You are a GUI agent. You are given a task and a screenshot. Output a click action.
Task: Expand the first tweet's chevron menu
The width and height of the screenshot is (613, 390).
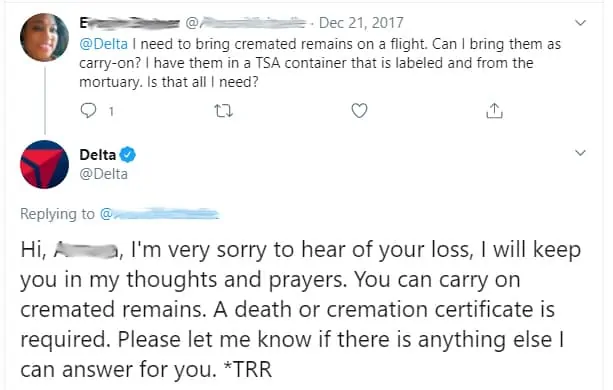[581, 23]
